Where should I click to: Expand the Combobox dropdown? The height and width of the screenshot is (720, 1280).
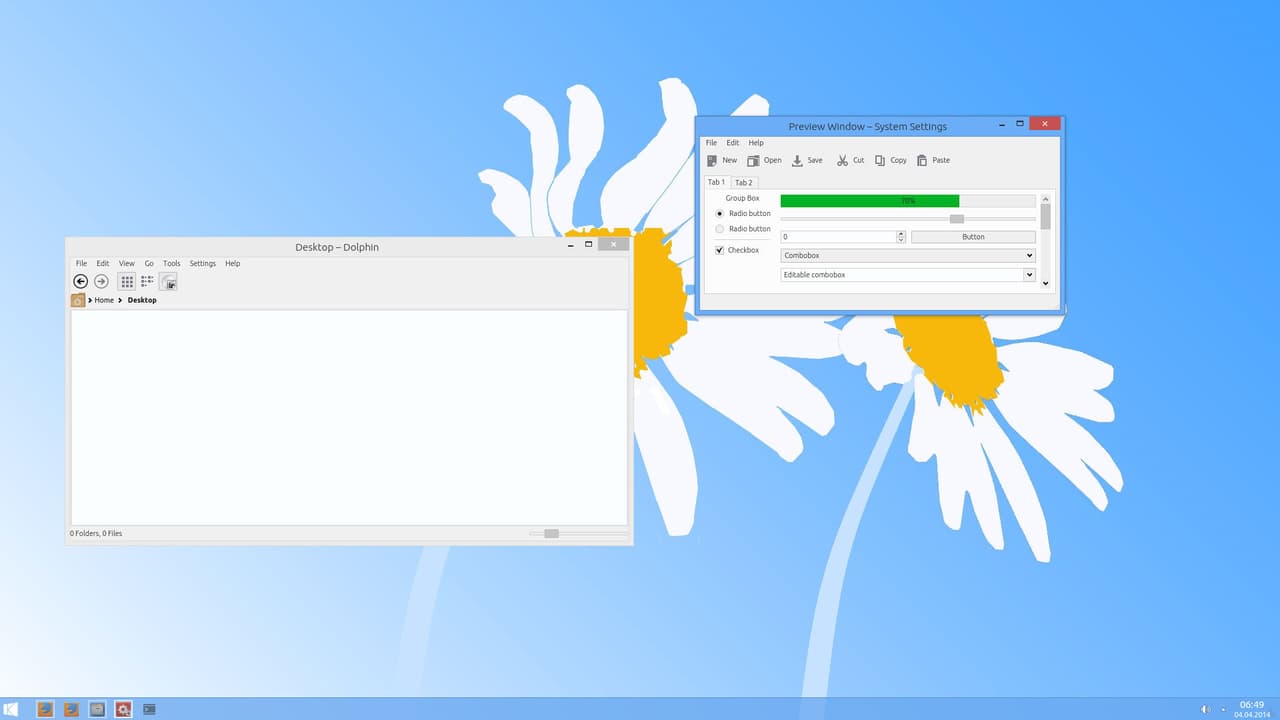pos(1030,256)
